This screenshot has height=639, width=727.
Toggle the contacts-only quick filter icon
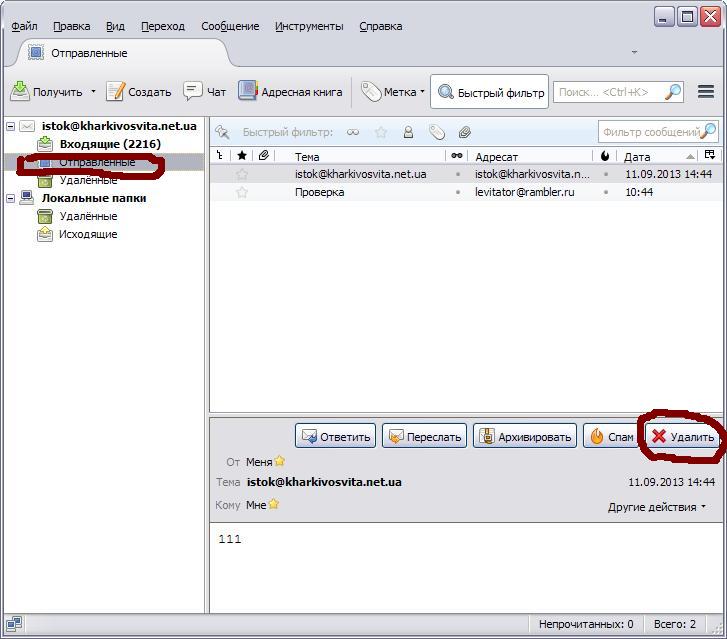[408, 133]
